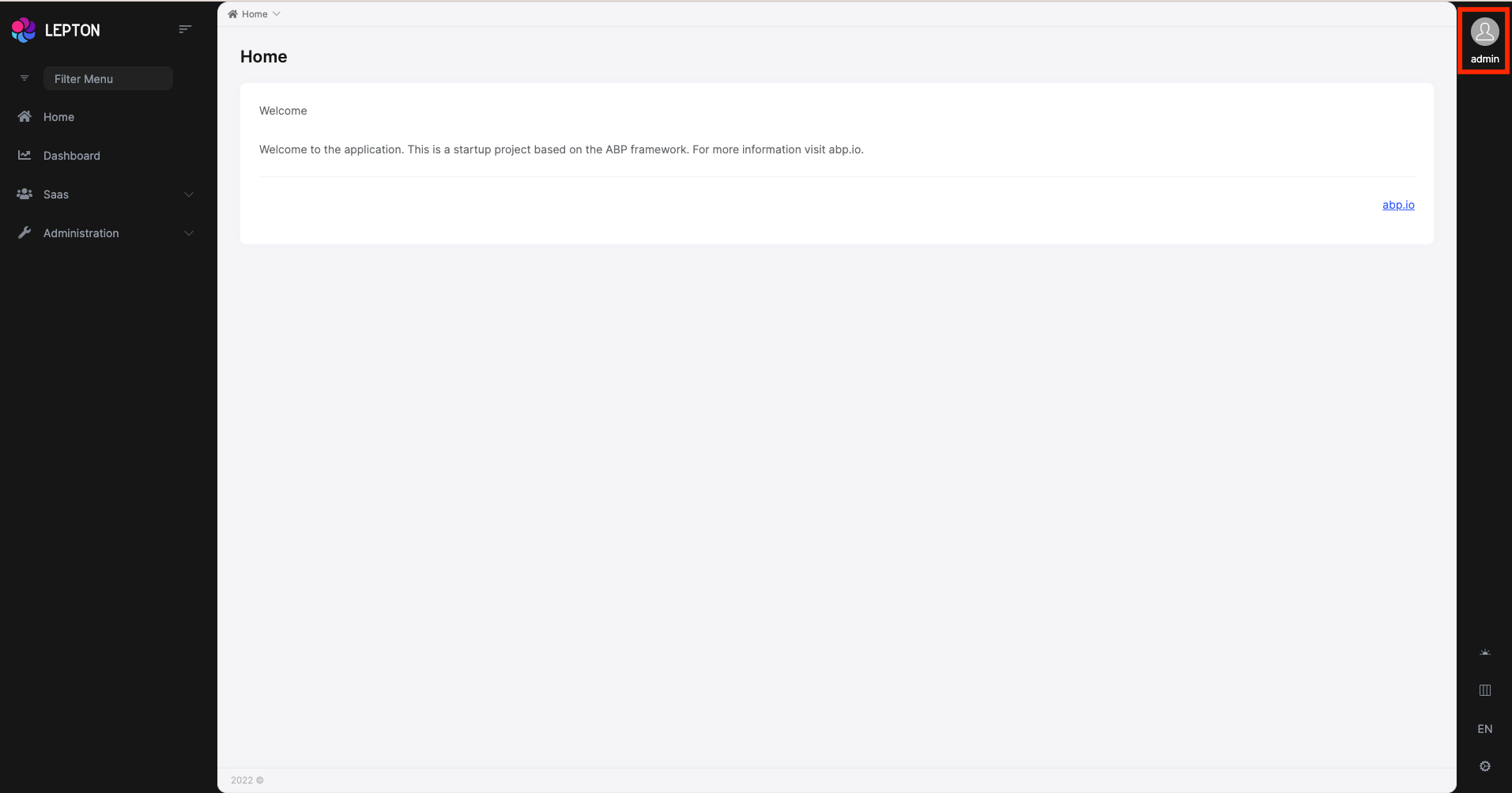
Task: Click the house icon in sidebar
Action: pyautogui.click(x=25, y=116)
